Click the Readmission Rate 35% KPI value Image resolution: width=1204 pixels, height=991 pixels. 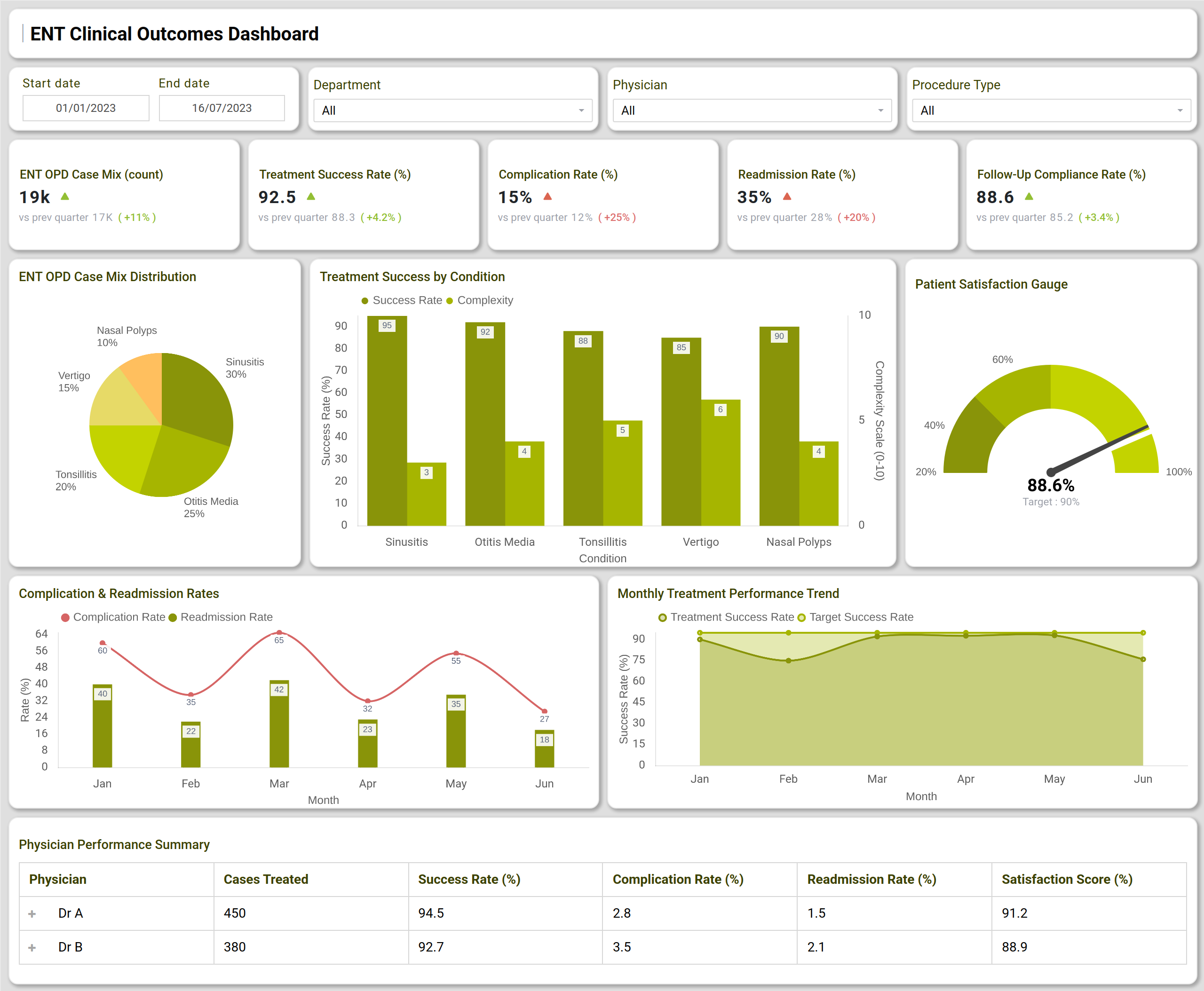754,197
